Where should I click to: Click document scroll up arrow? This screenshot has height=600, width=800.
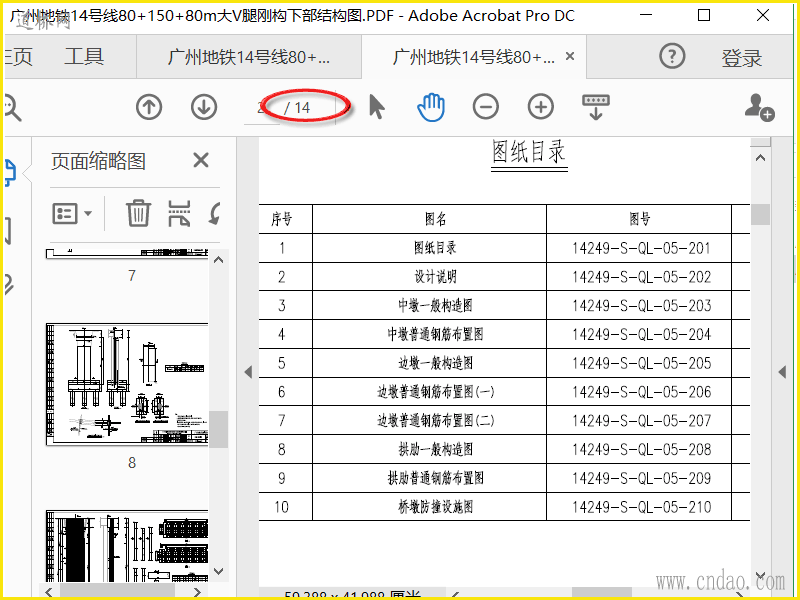coord(760,158)
